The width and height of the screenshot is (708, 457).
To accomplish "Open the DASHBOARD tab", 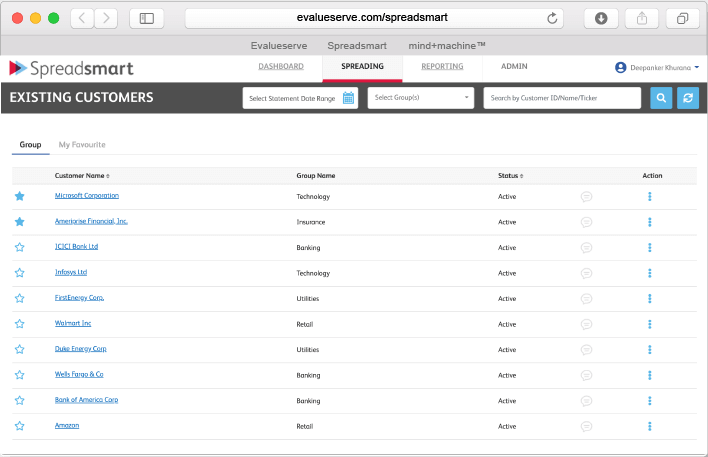I will (x=281, y=66).
